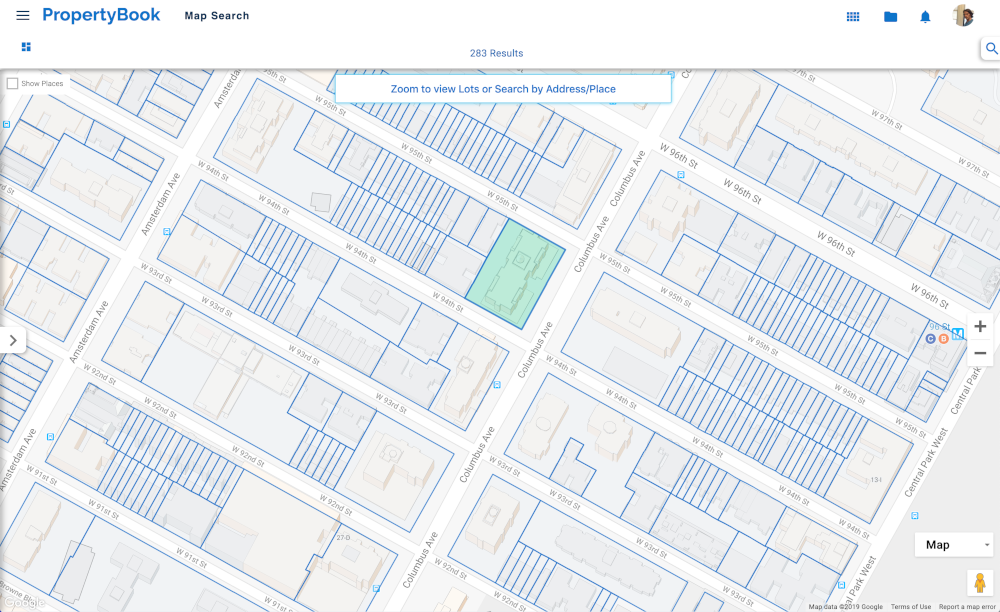Click the bus stop icon on Columbus Ave near W 91st St
The width and height of the screenshot is (1000, 612).
pyautogui.click(x=376, y=588)
